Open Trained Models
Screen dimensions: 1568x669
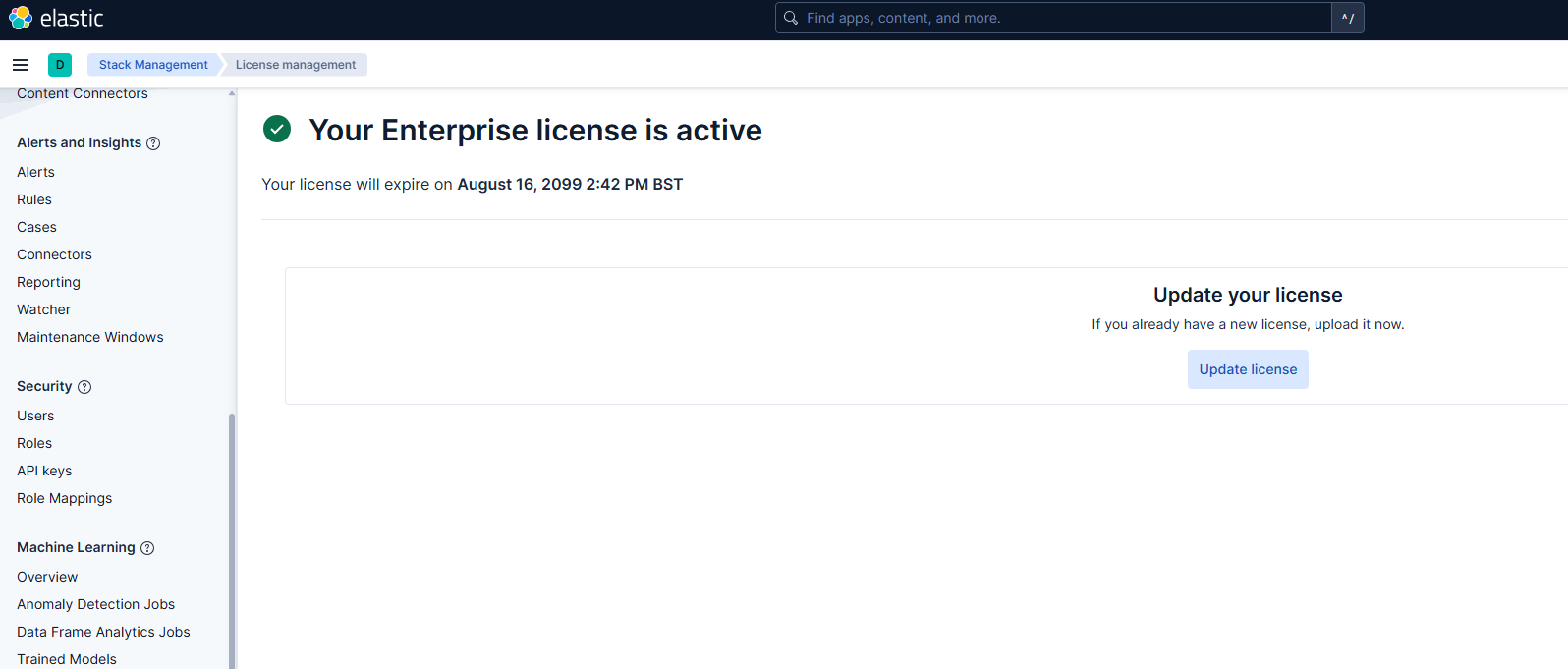tap(67, 659)
